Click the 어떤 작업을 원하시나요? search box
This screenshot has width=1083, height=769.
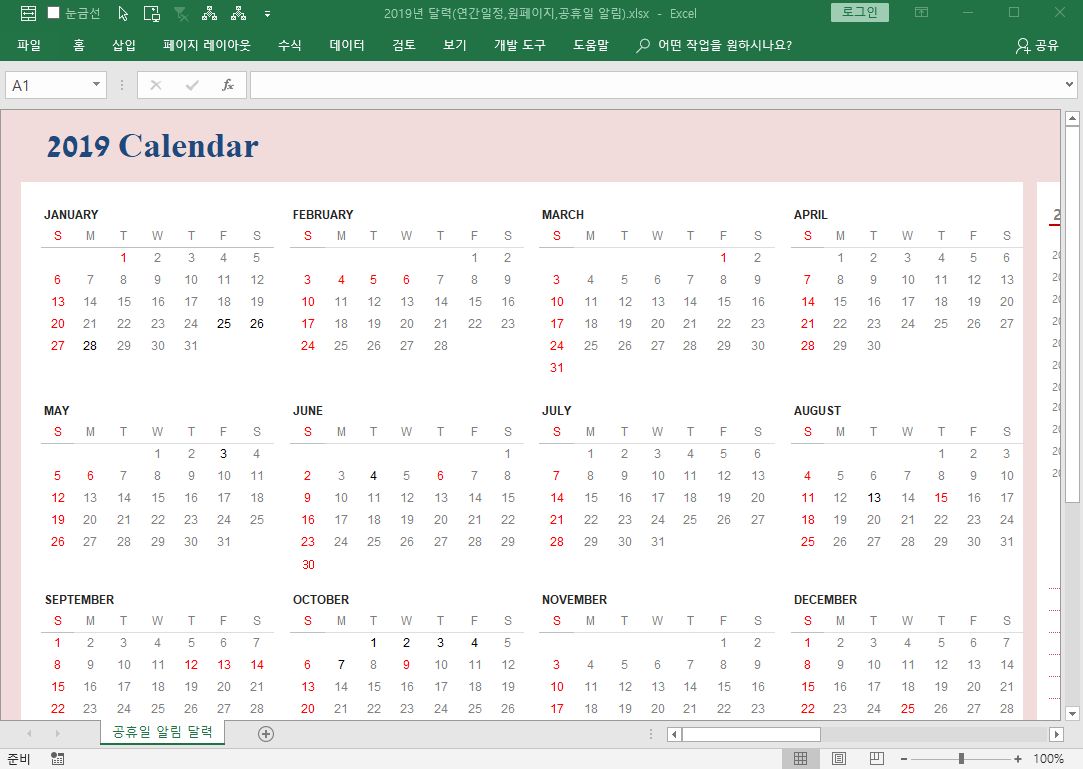(x=714, y=45)
